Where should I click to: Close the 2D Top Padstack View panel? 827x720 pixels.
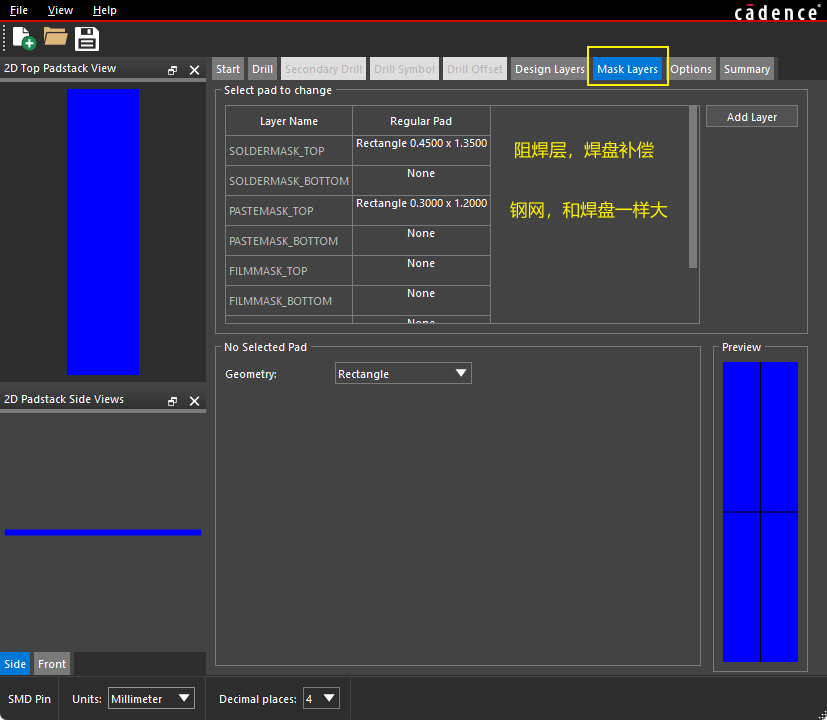click(195, 70)
